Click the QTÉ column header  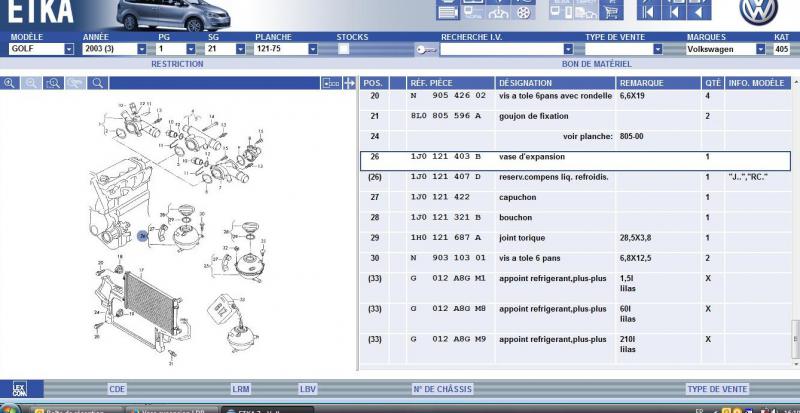tap(713, 83)
